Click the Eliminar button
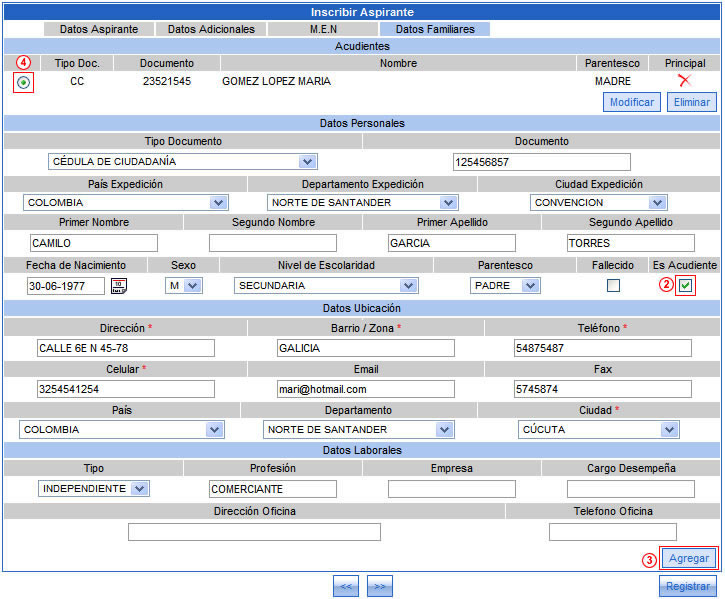725x599 pixels. coord(691,102)
